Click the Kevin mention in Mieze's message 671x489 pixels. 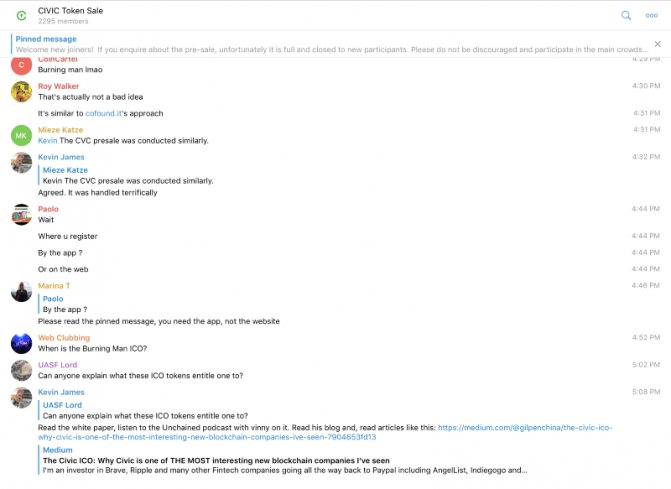point(47,141)
